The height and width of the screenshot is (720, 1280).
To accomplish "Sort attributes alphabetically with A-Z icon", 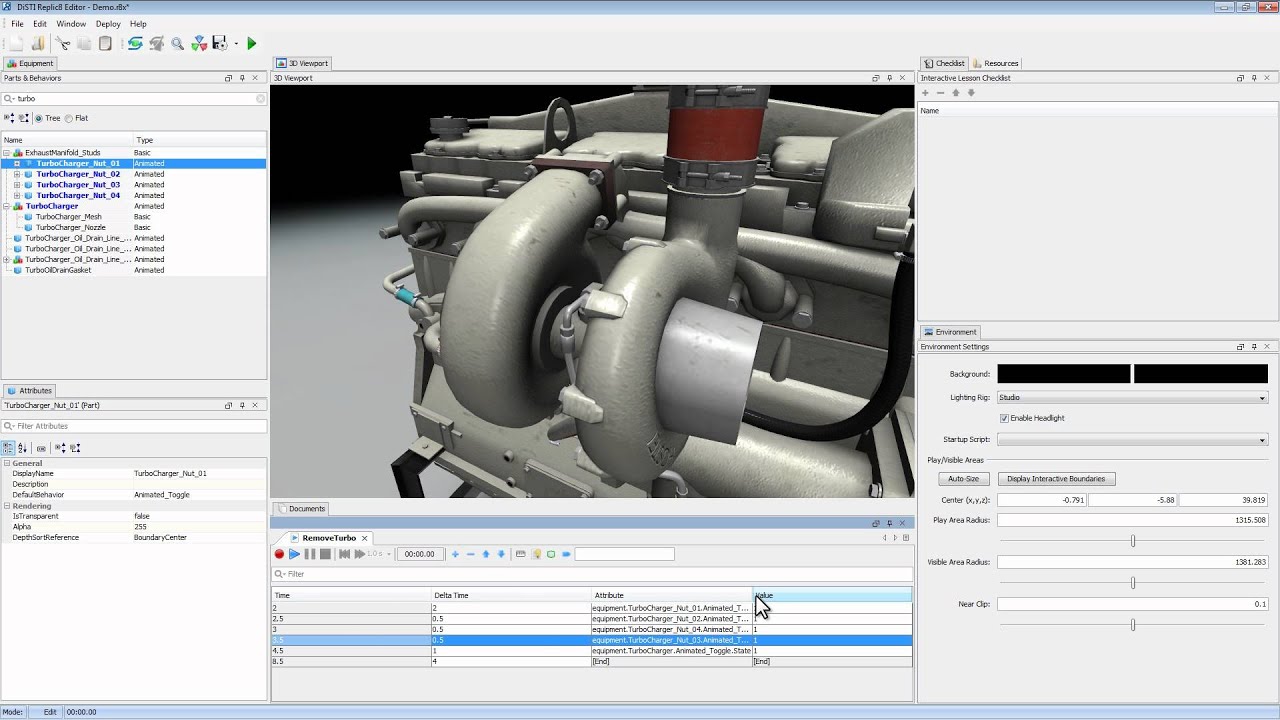I will tap(22, 448).
